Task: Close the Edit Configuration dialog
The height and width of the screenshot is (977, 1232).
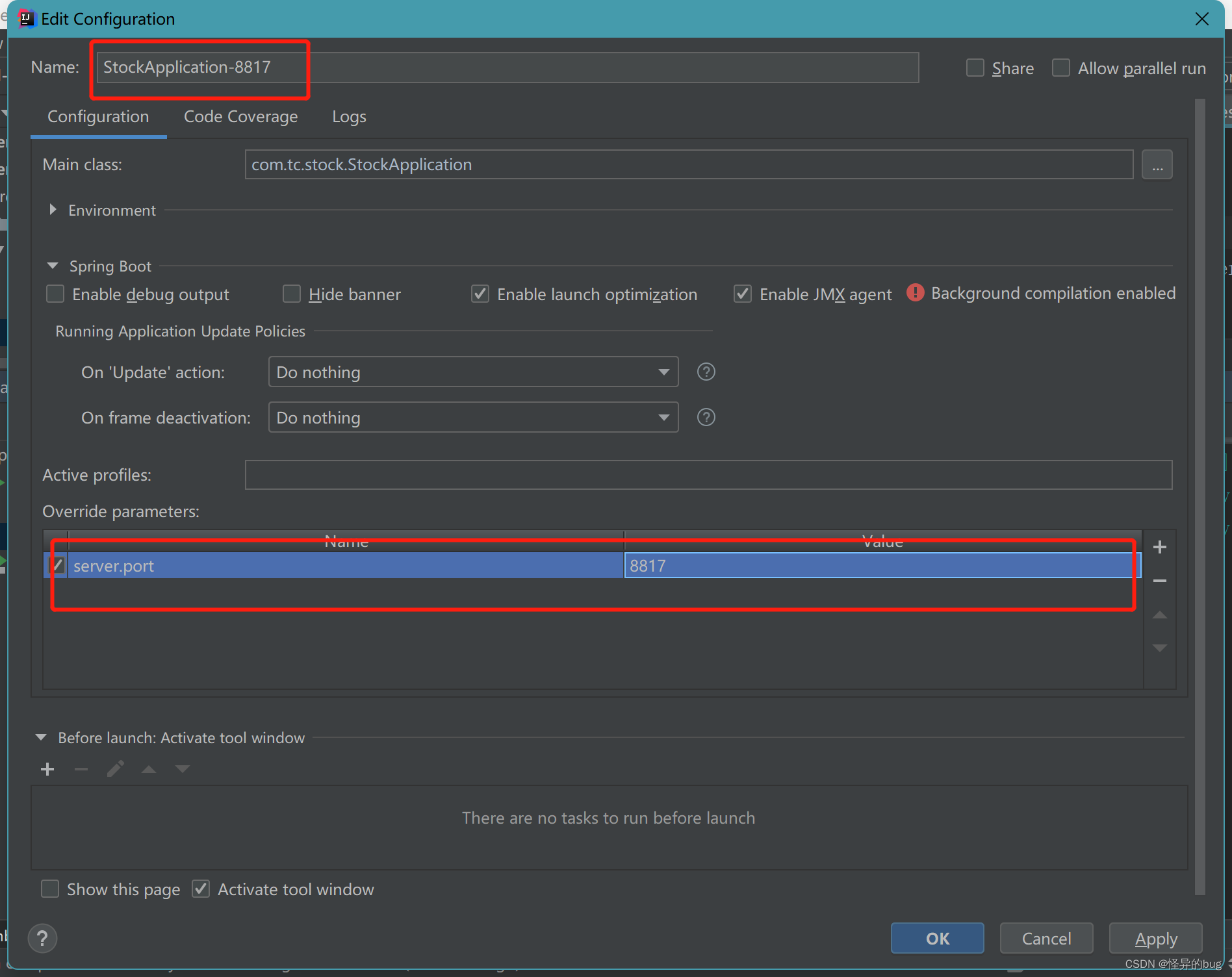Action: (1201, 19)
